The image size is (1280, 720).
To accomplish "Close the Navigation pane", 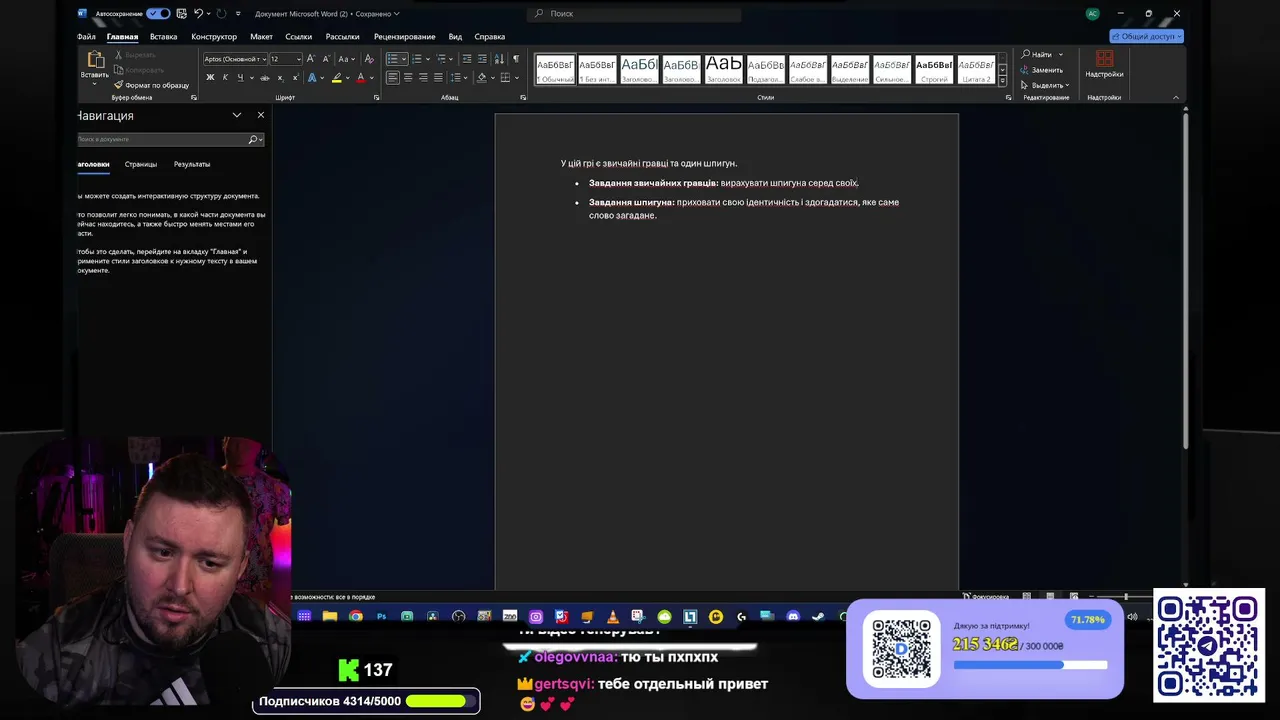I will coord(261,115).
